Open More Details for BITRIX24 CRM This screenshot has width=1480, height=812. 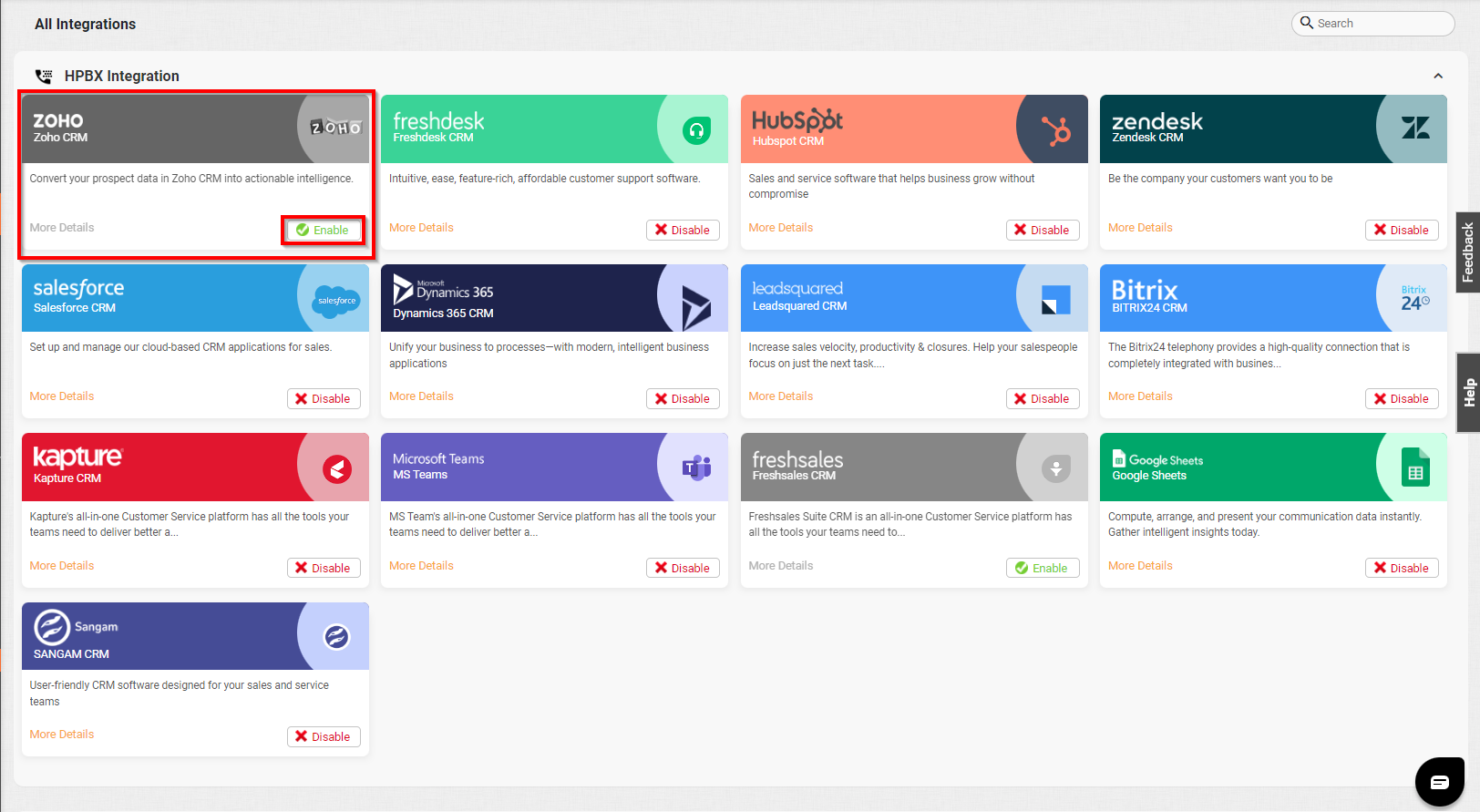coord(1140,396)
